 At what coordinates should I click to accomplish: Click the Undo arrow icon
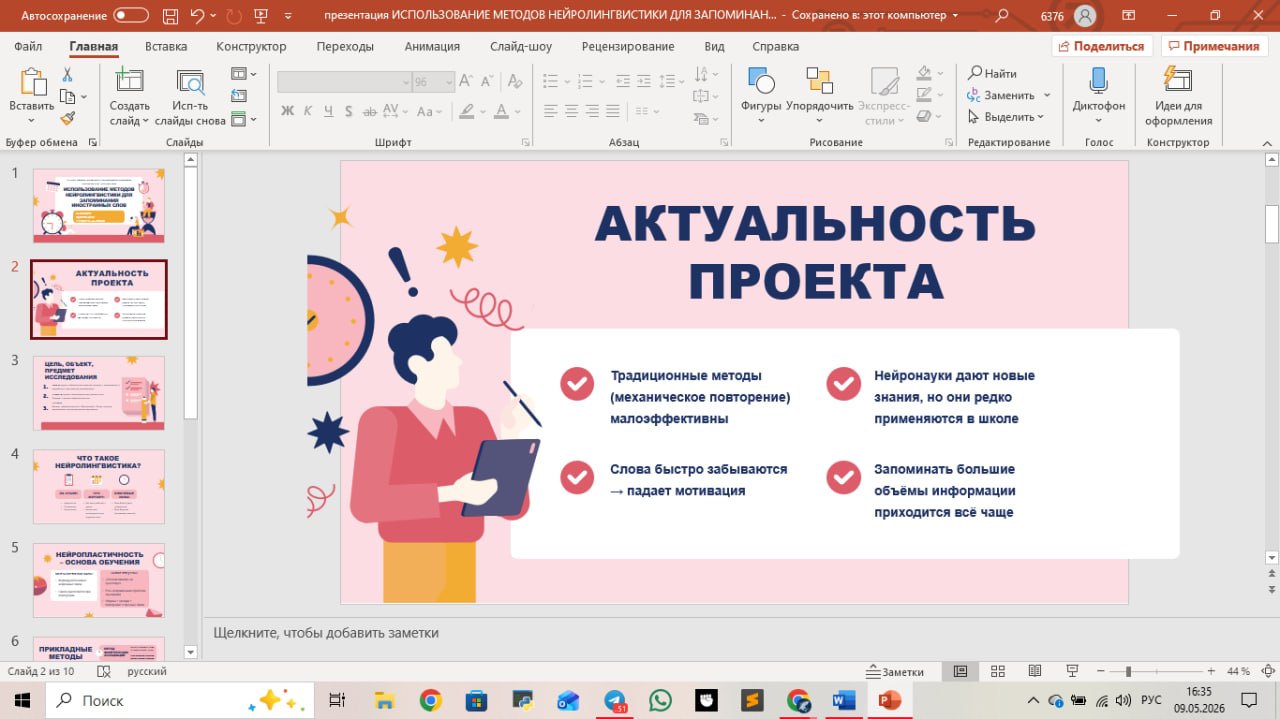tap(197, 16)
